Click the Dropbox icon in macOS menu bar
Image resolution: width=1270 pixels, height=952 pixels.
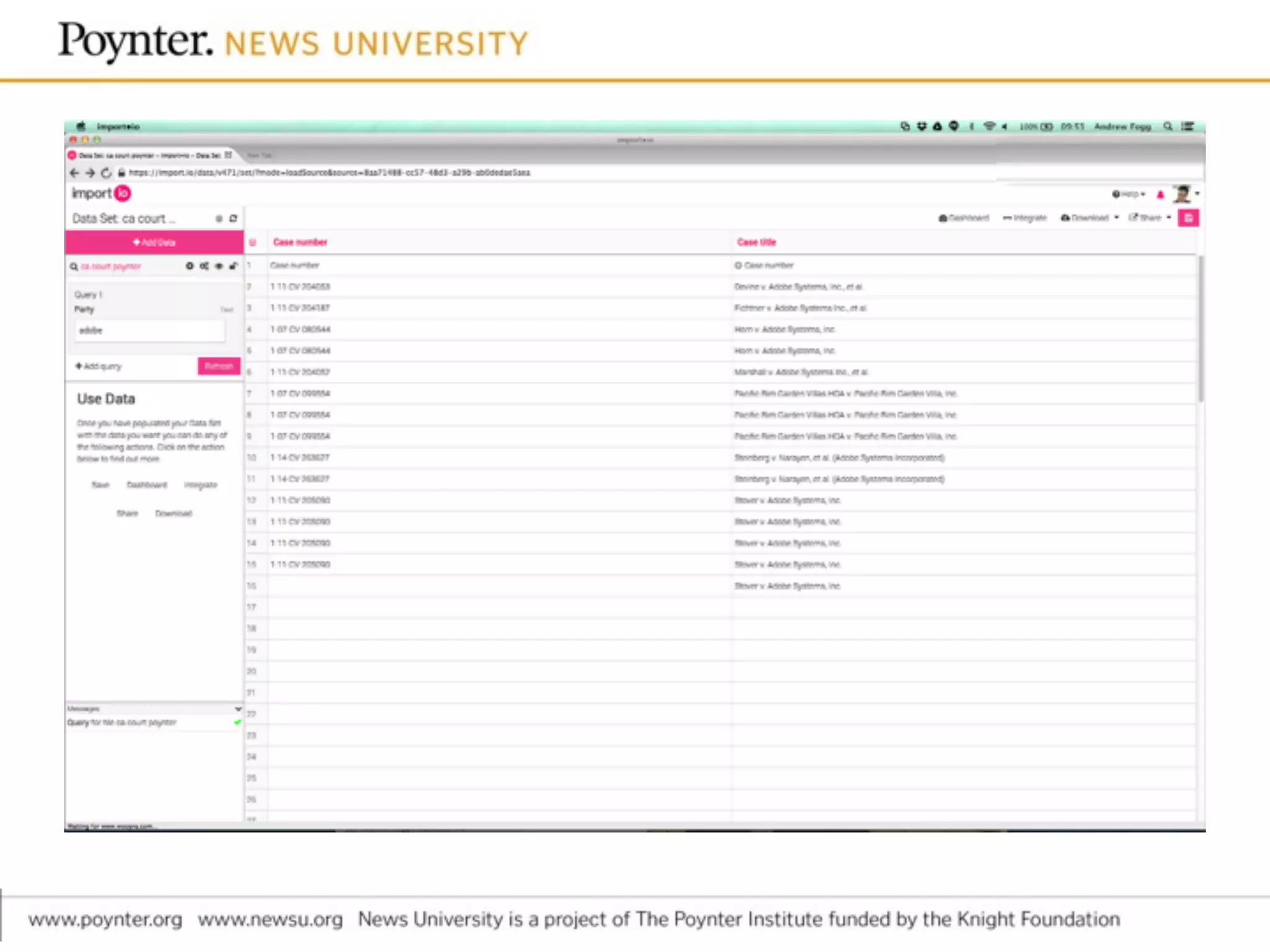(921, 126)
